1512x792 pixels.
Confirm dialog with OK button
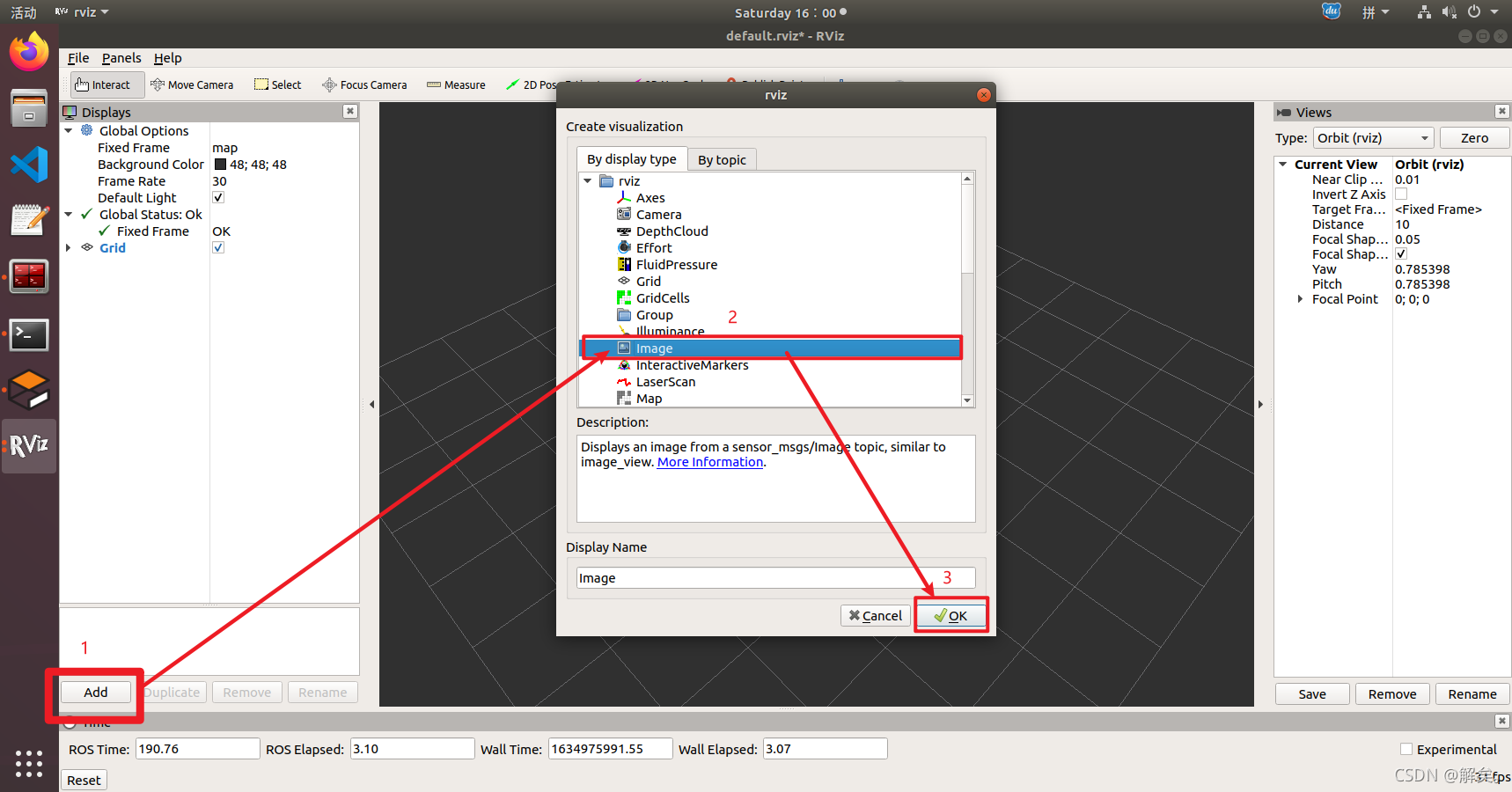[x=951, y=616]
